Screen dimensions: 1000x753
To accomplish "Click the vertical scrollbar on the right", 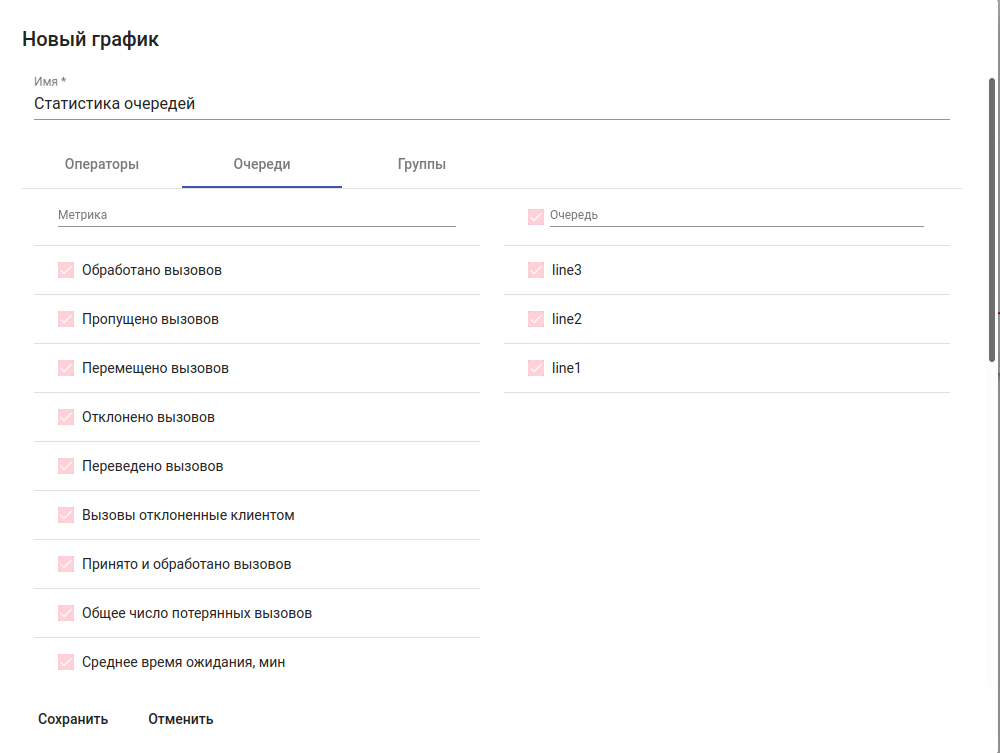I will 992,220.
